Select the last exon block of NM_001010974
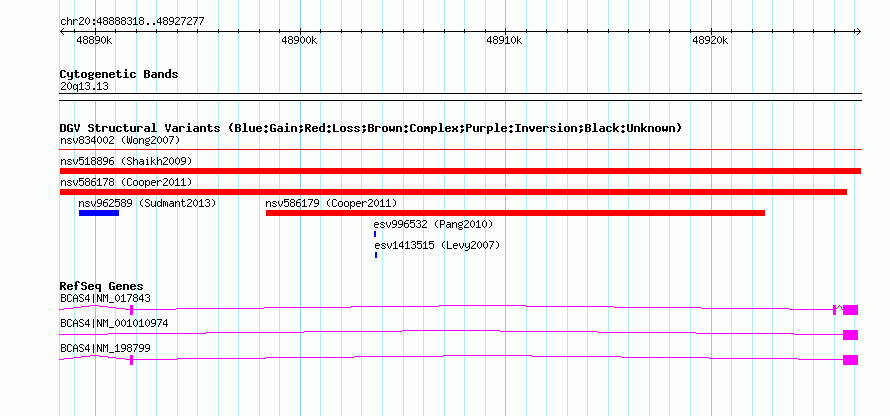This screenshot has width=890, height=416. point(850,335)
